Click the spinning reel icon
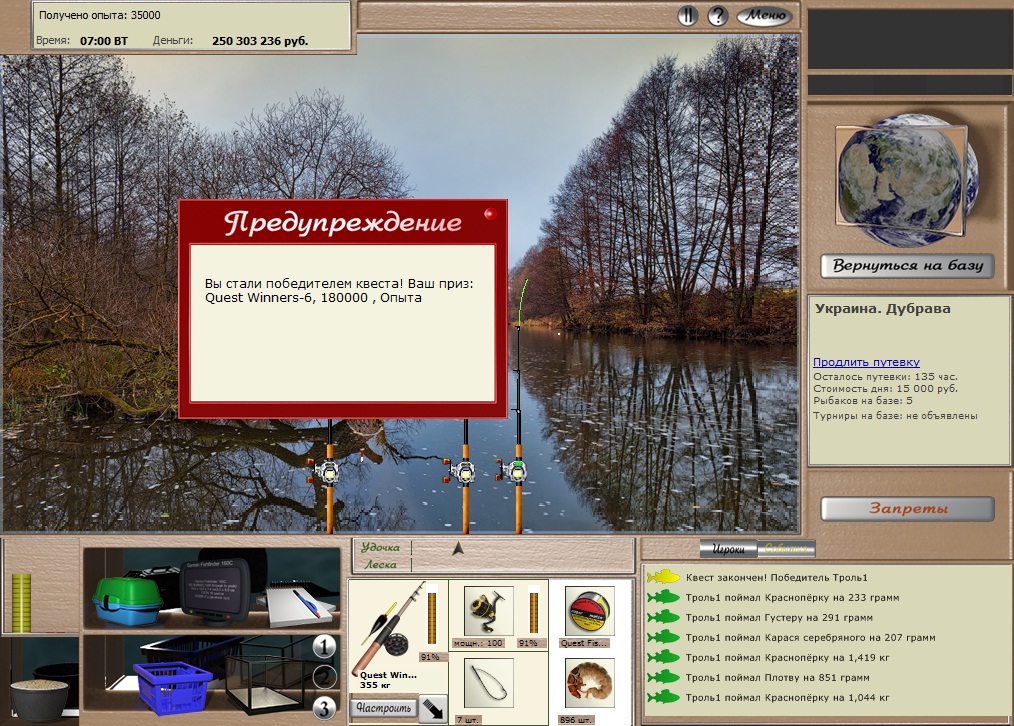 coord(488,611)
